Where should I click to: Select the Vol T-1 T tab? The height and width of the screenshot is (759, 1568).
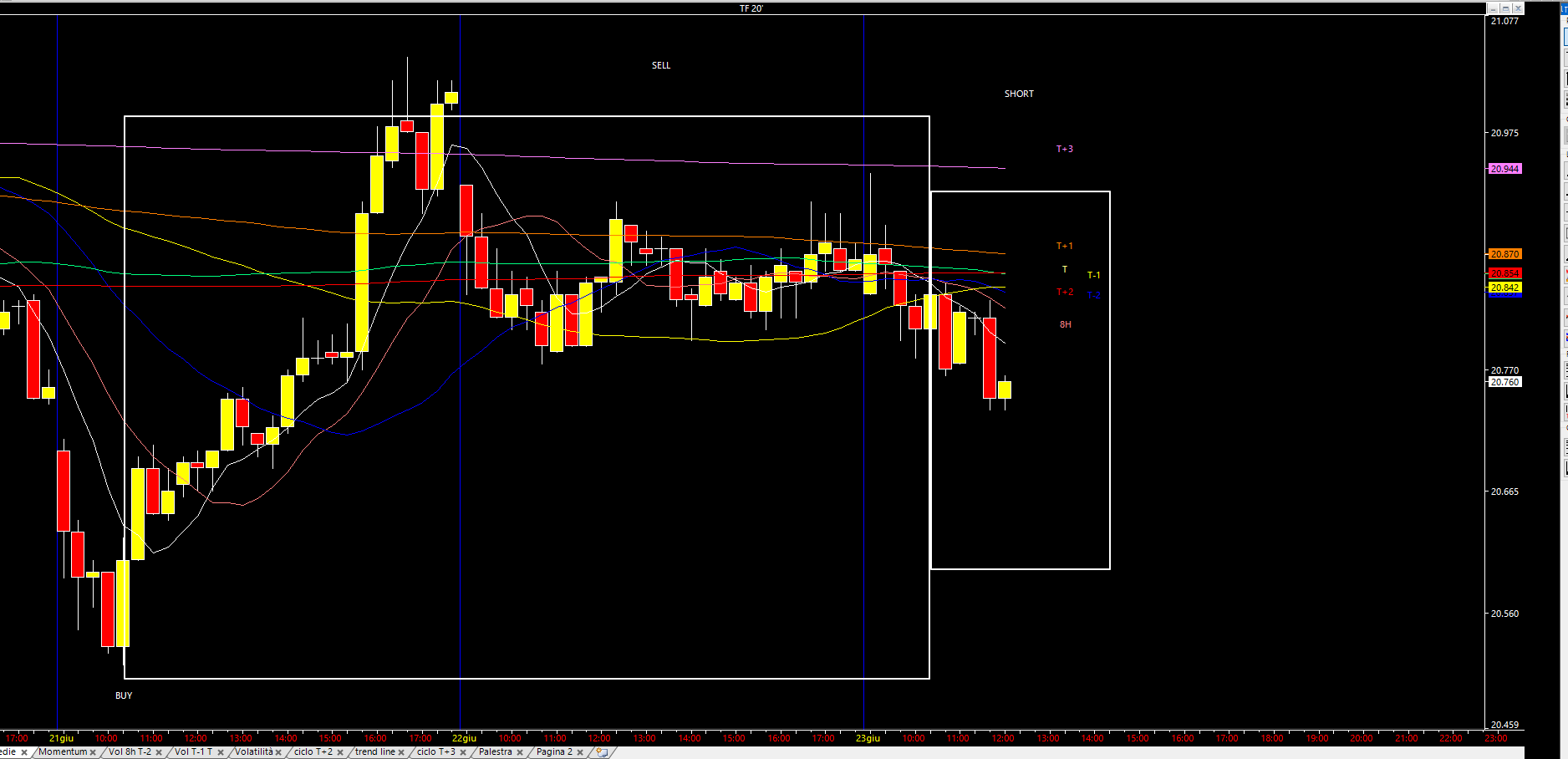193,752
